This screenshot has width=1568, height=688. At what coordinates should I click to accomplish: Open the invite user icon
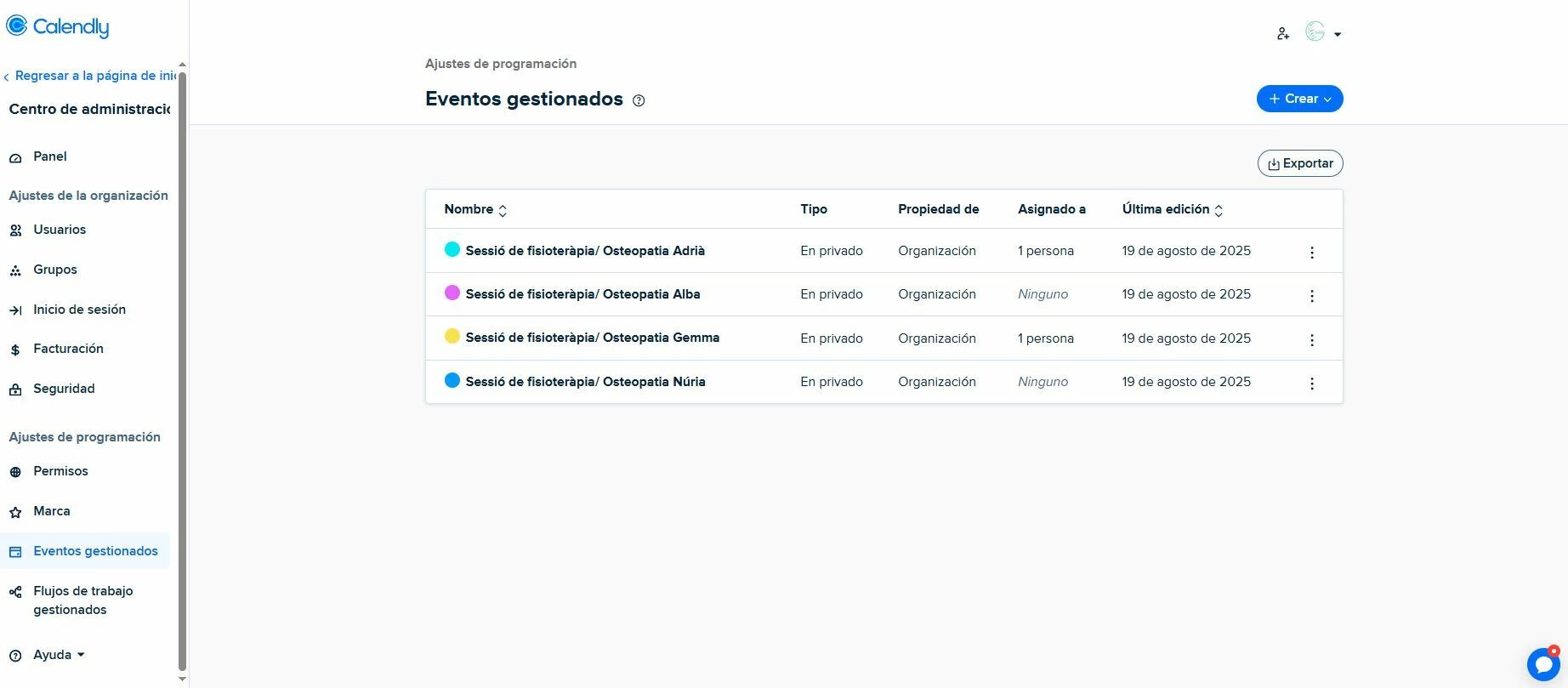click(1283, 34)
